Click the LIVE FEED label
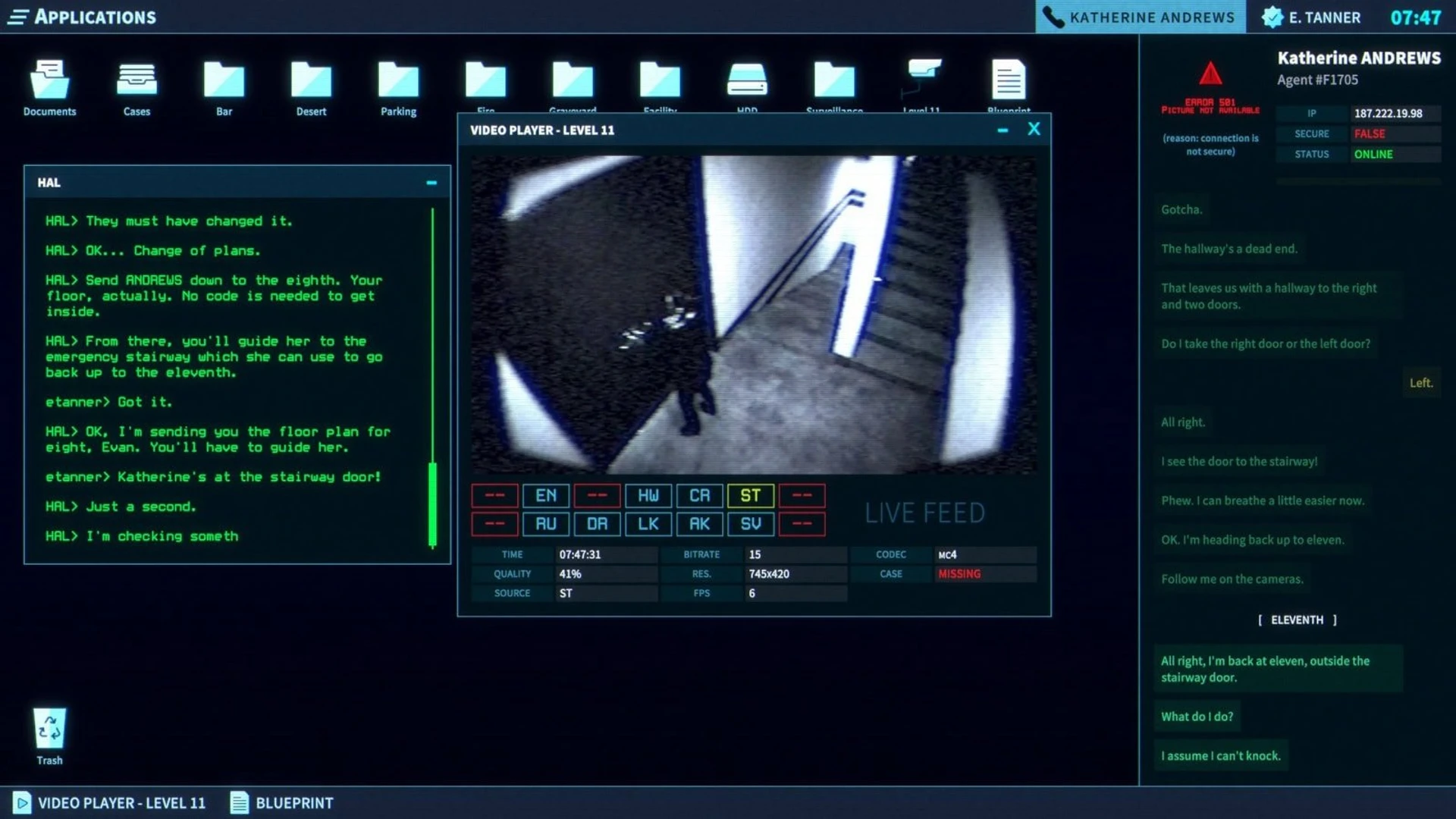This screenshot has height=819, width=1456. tap(924, 513)
